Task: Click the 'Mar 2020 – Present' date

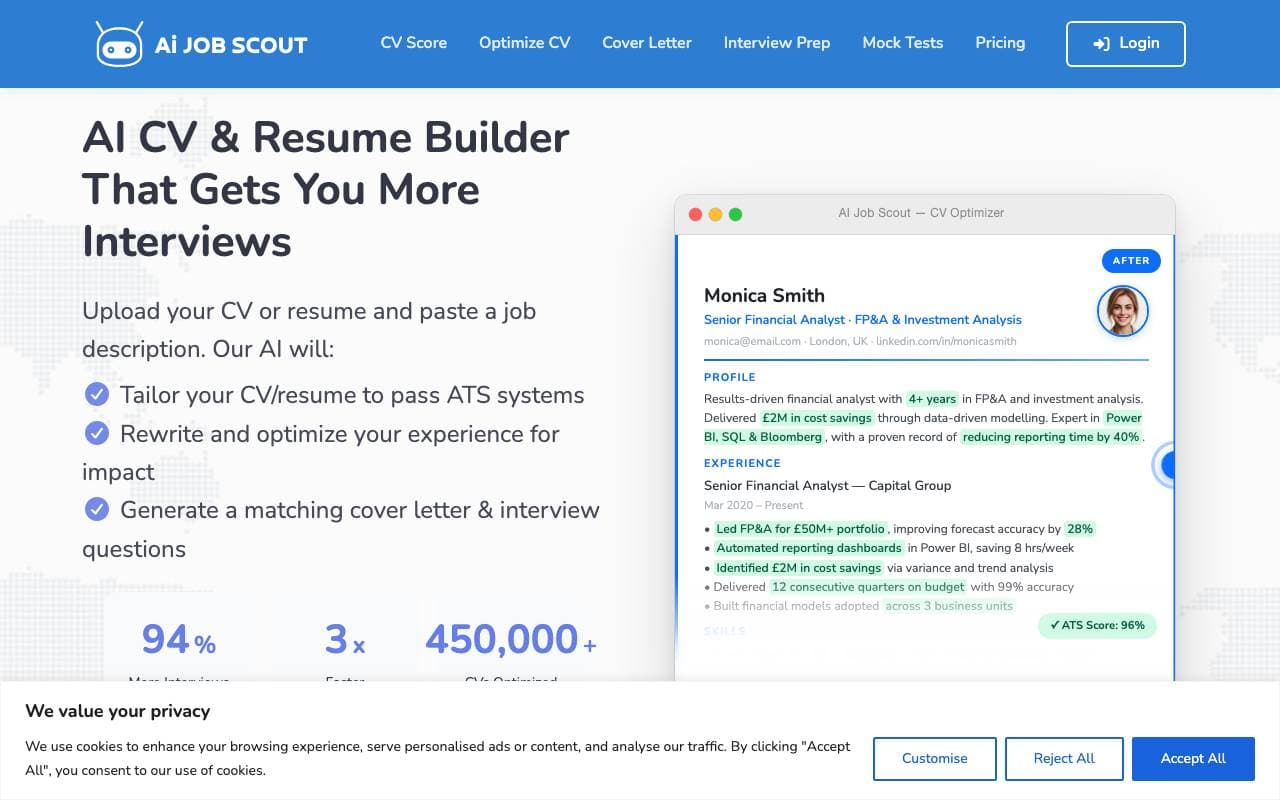Action: [x=754, y=506]
